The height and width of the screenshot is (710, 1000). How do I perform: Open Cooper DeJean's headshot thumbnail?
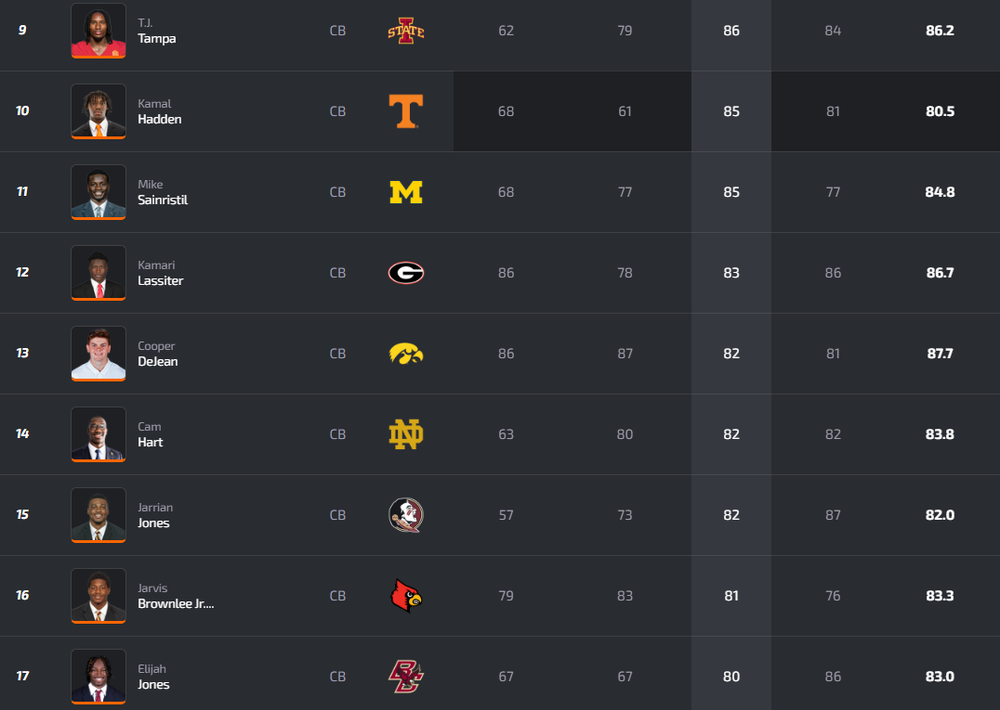click(x=98, y=353)
